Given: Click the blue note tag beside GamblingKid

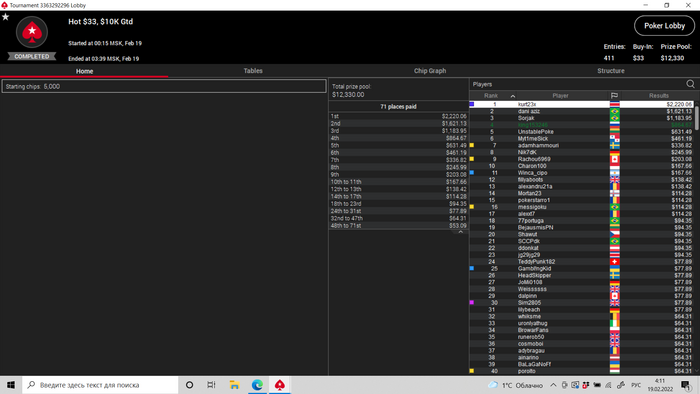Looking at the screenshot, I should click(471, 268).
